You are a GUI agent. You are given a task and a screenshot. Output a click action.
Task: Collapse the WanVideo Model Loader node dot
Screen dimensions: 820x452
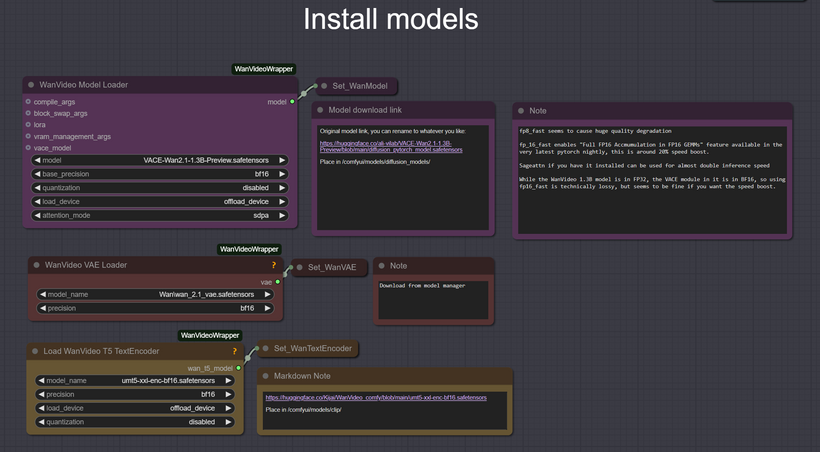[x=31, y=85]
